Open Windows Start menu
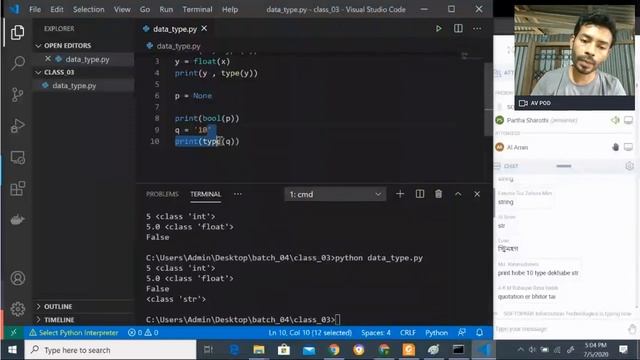640x360 pixels. [12, 350]
